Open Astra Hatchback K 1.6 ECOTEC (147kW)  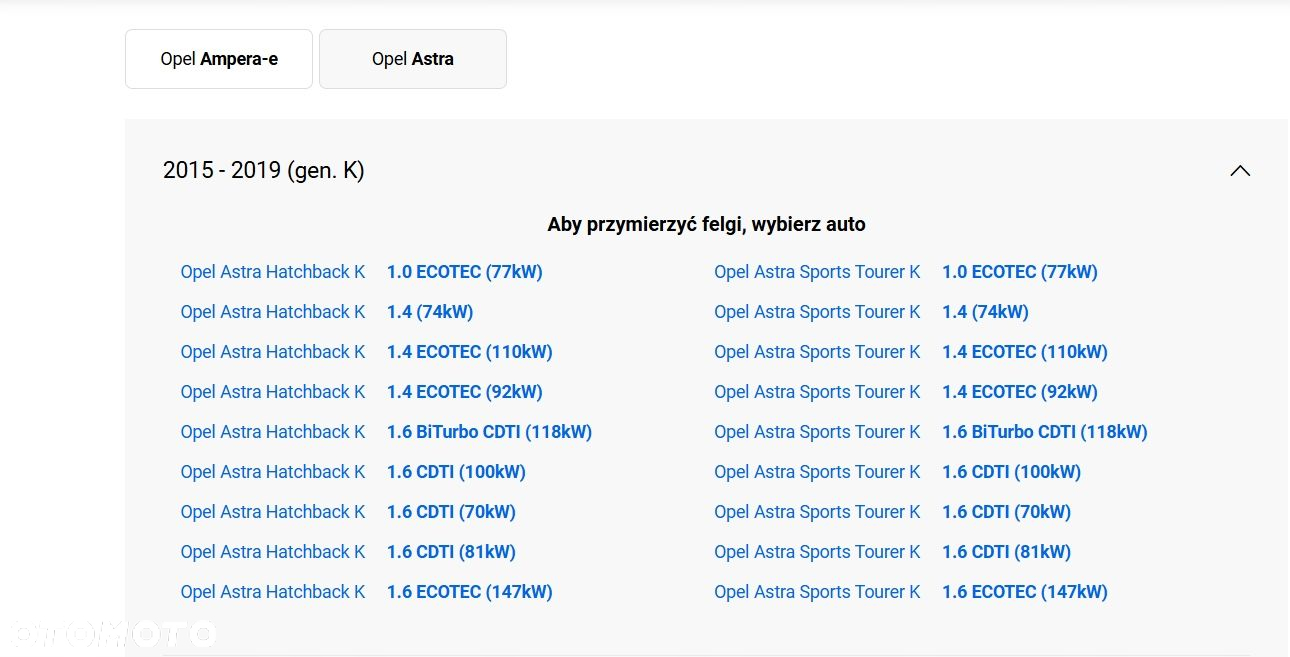[x=367, y=592]
